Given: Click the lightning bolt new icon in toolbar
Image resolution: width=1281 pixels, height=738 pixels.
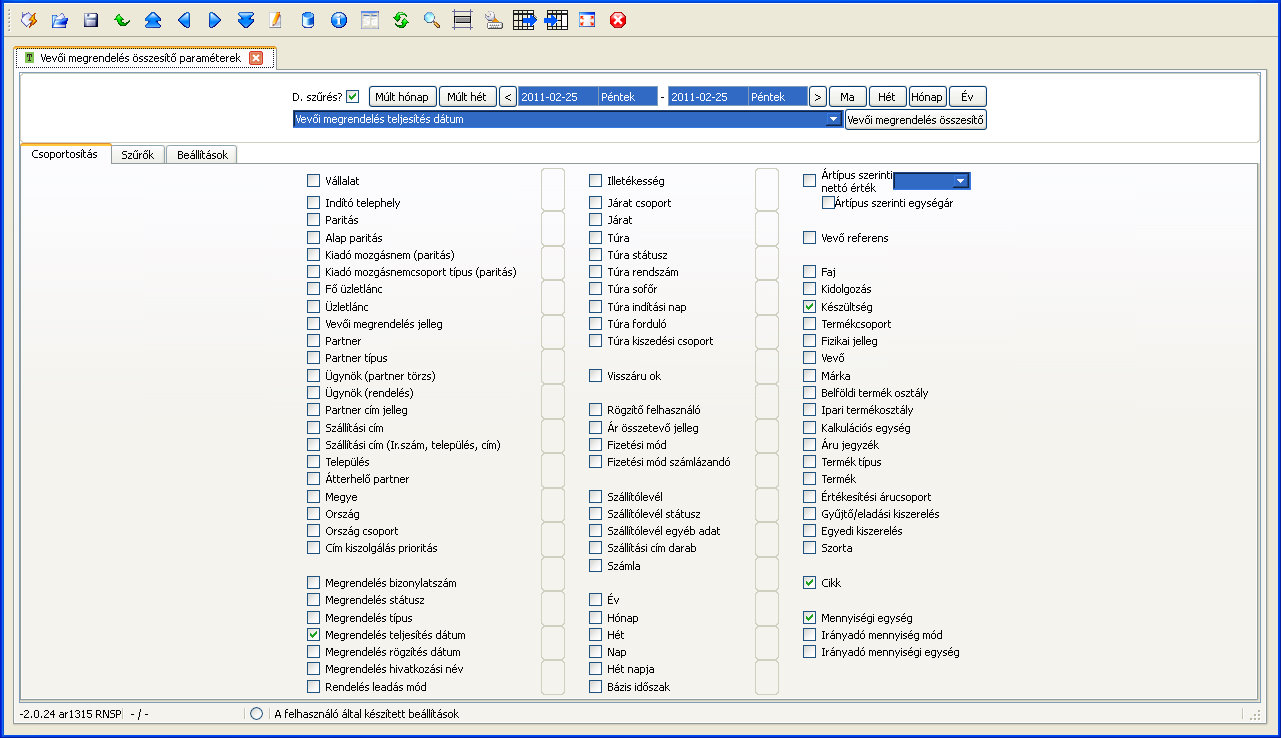Looking at the screenshot, I should (29, 19).
